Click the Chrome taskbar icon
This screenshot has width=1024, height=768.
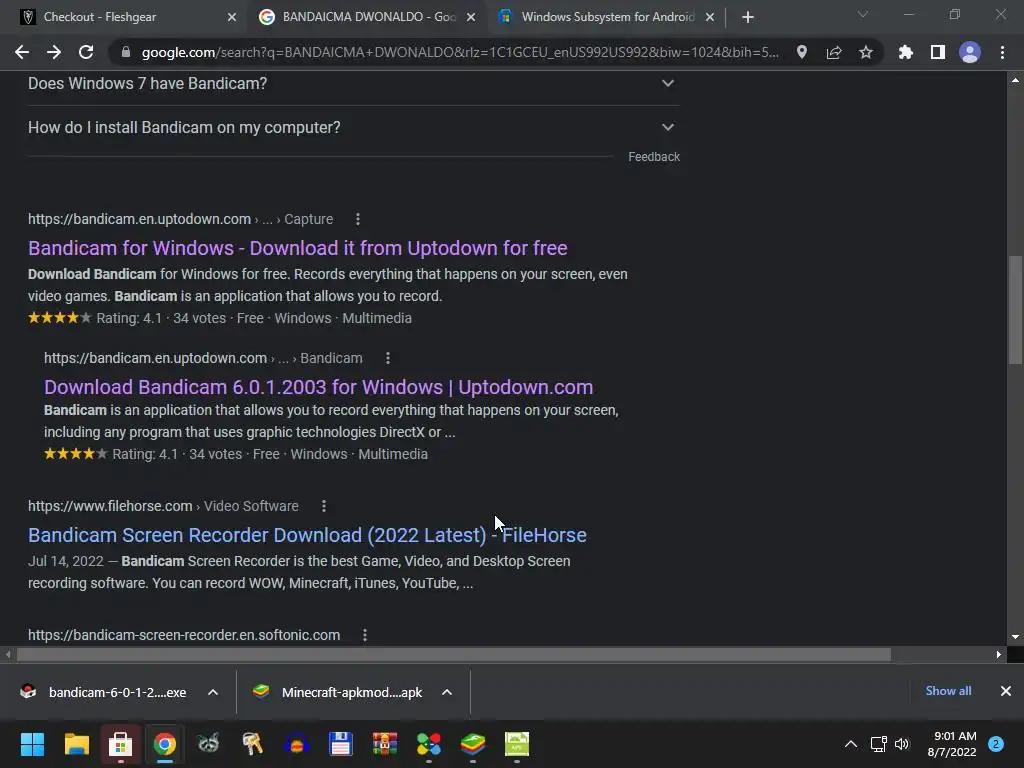tap(165, 744)
